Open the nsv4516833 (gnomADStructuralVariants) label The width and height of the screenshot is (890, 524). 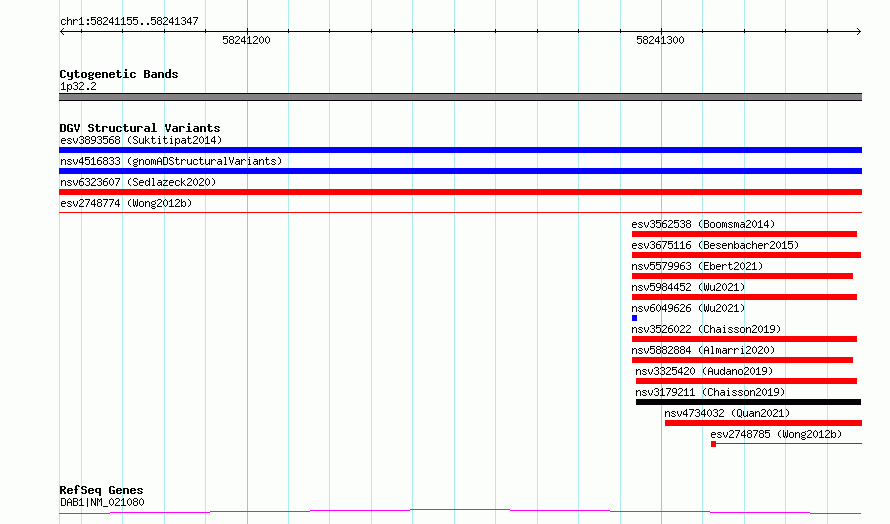point(171,161)
